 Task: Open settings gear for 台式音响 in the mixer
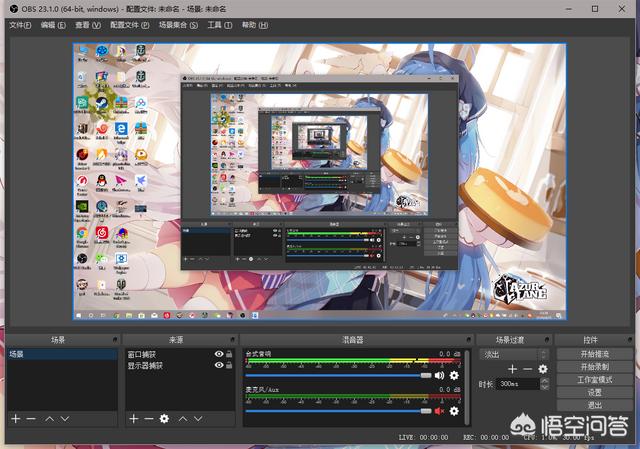(x=454, y=375)
